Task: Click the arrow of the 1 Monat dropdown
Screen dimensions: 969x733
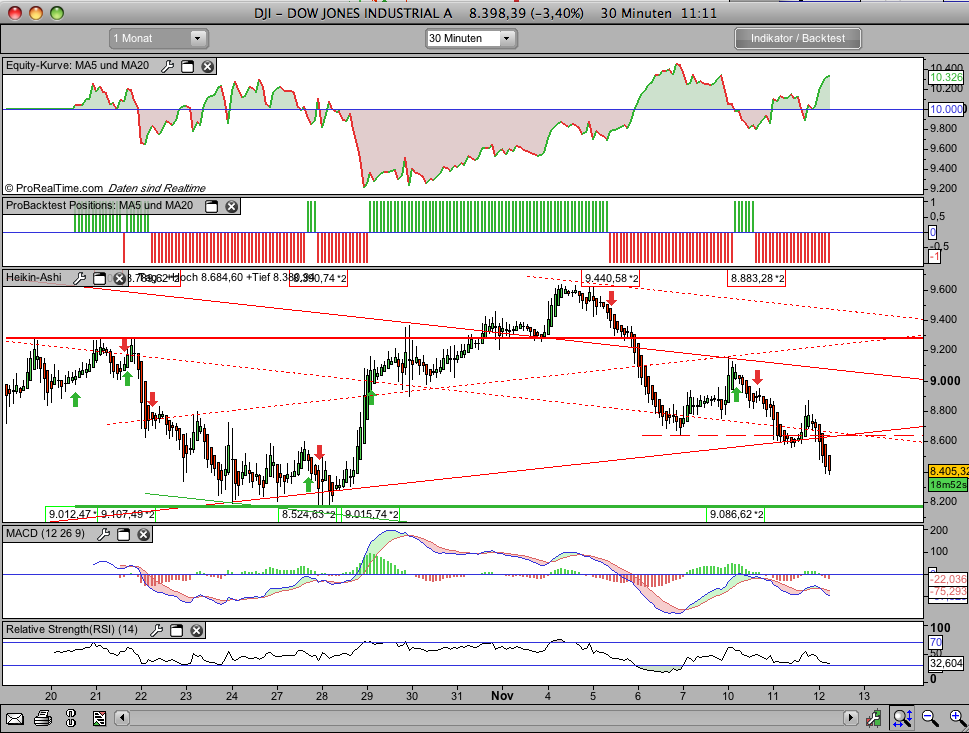Action: [x=198, y=38]
